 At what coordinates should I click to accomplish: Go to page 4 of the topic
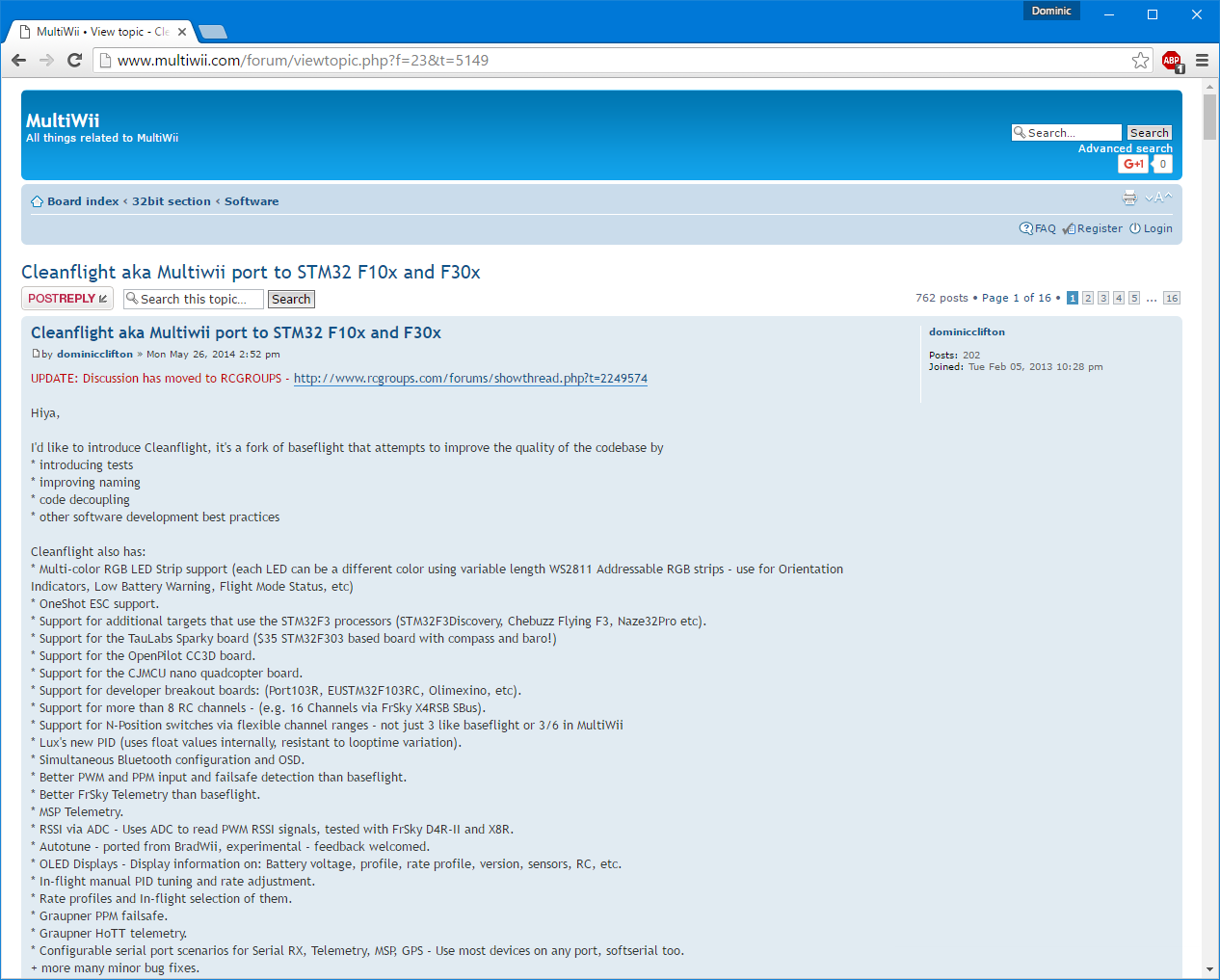click(x=1119, y=298)
